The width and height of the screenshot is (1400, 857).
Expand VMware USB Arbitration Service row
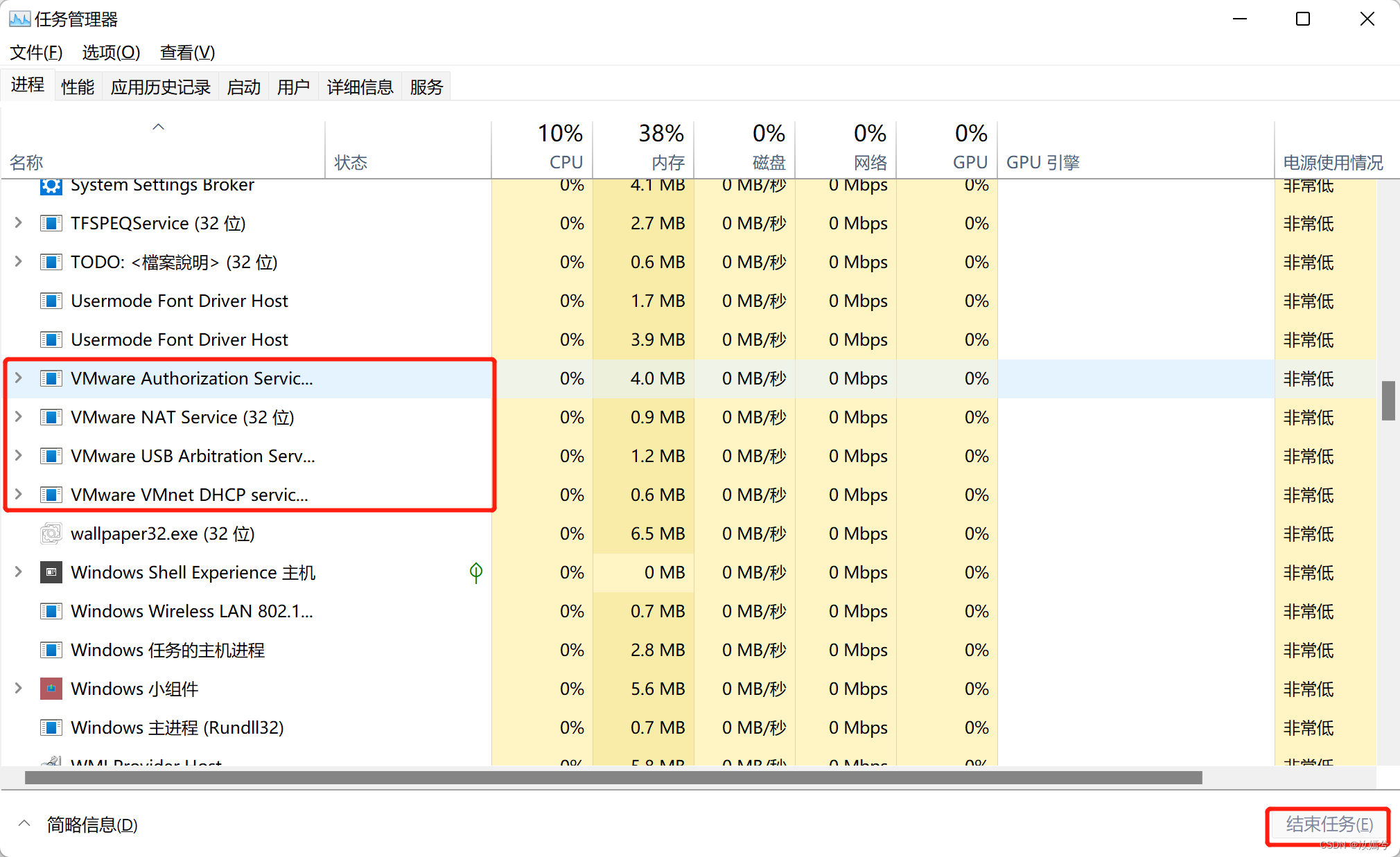(19, 456)
